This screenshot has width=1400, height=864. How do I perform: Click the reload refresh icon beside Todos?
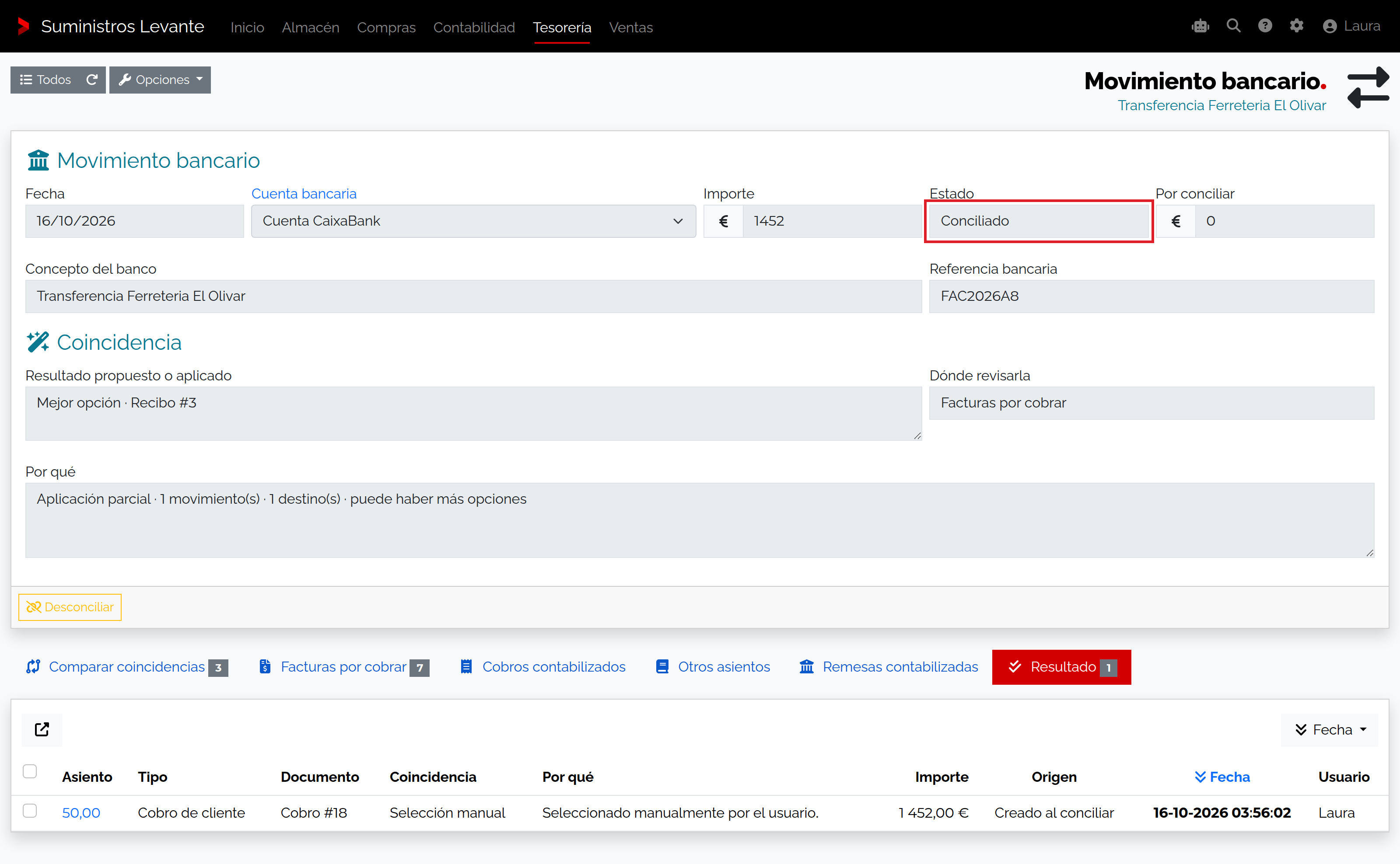92,80
